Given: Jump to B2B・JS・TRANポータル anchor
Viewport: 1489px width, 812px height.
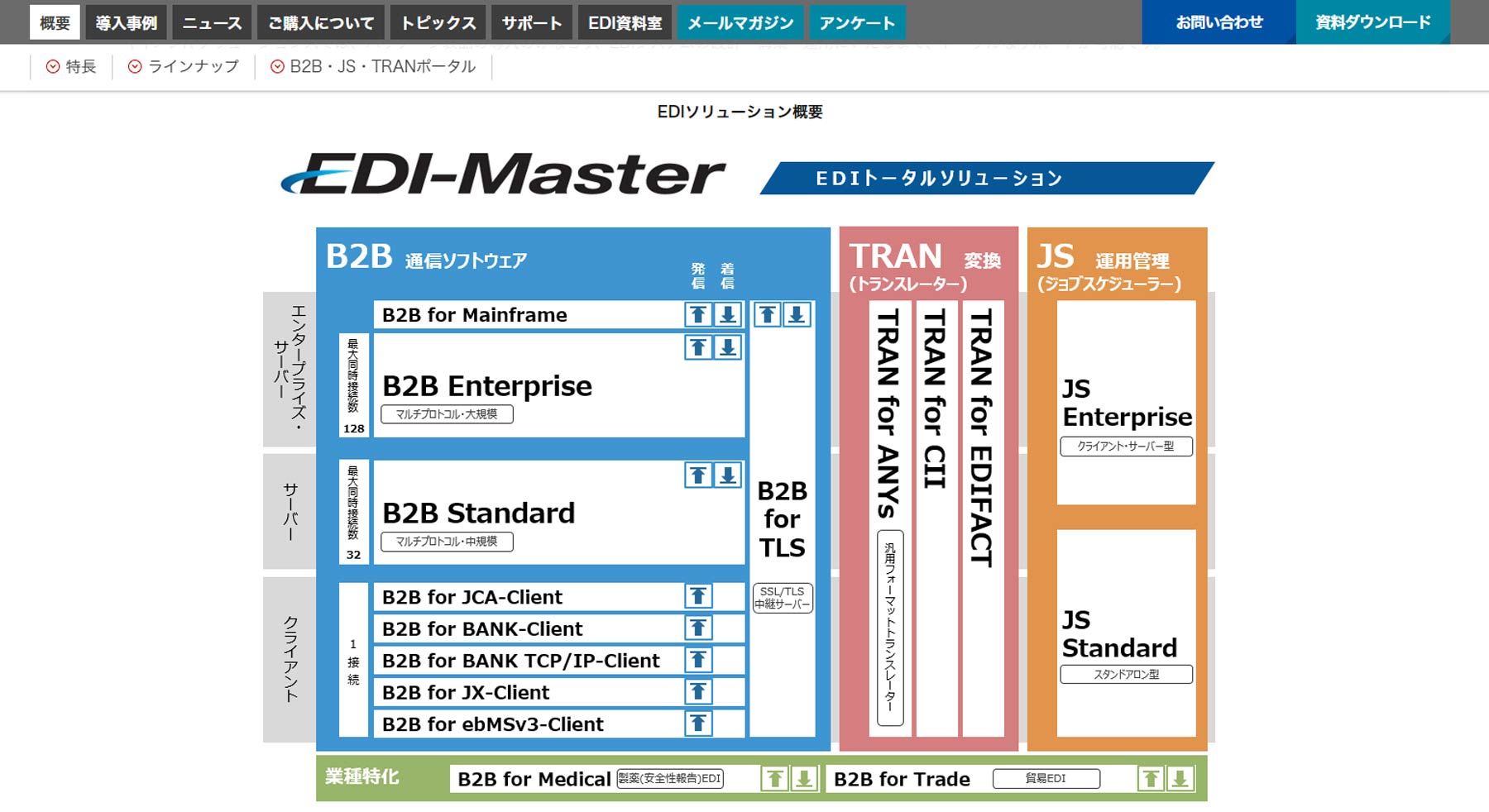Looking at the screenshot, I should point(374,67).
